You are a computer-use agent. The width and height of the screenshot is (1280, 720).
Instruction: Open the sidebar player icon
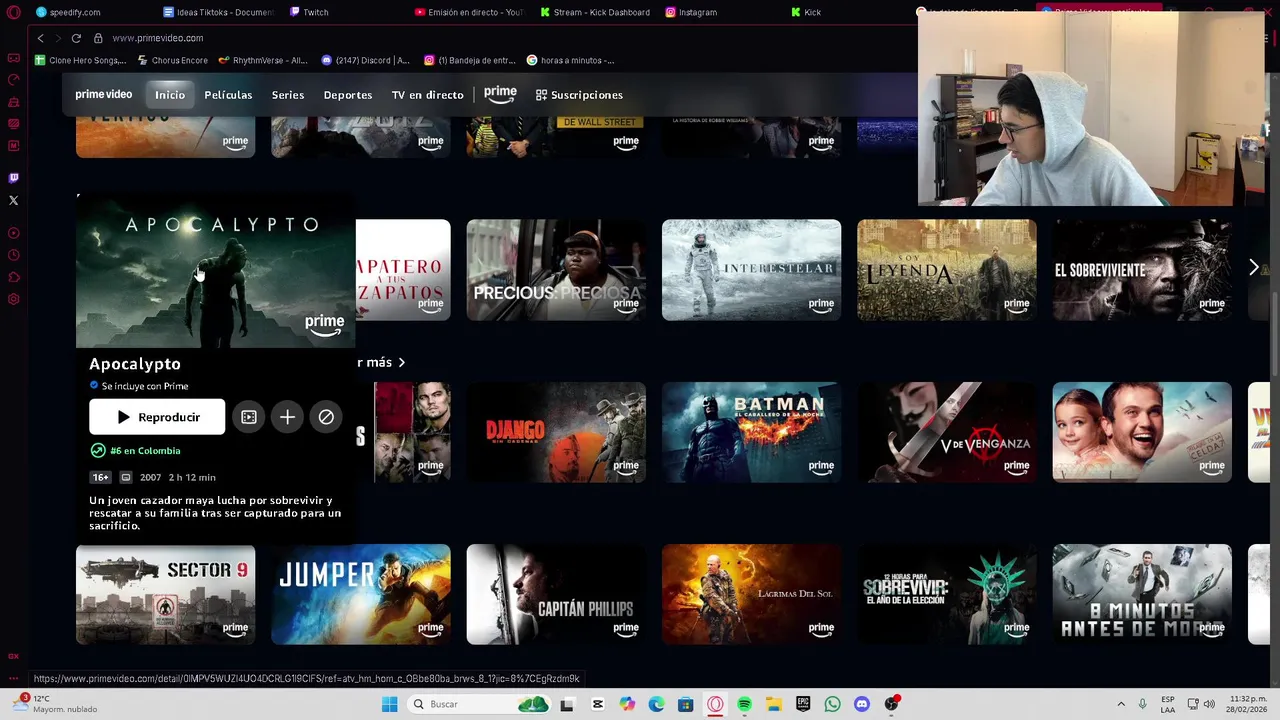coord(14,233)
